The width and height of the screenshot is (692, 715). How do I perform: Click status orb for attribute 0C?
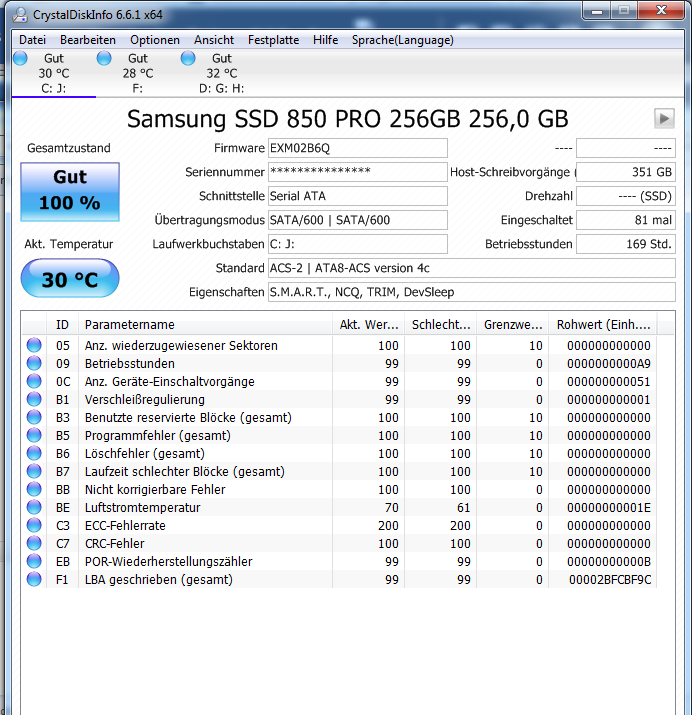[34, 381]
